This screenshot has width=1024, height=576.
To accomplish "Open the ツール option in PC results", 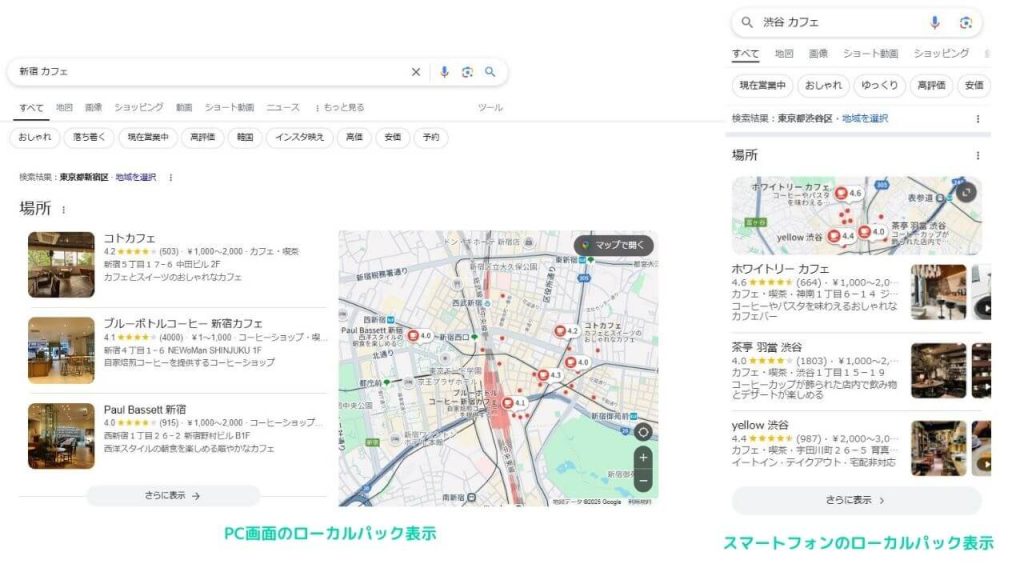I will click(x=490, y=108).
